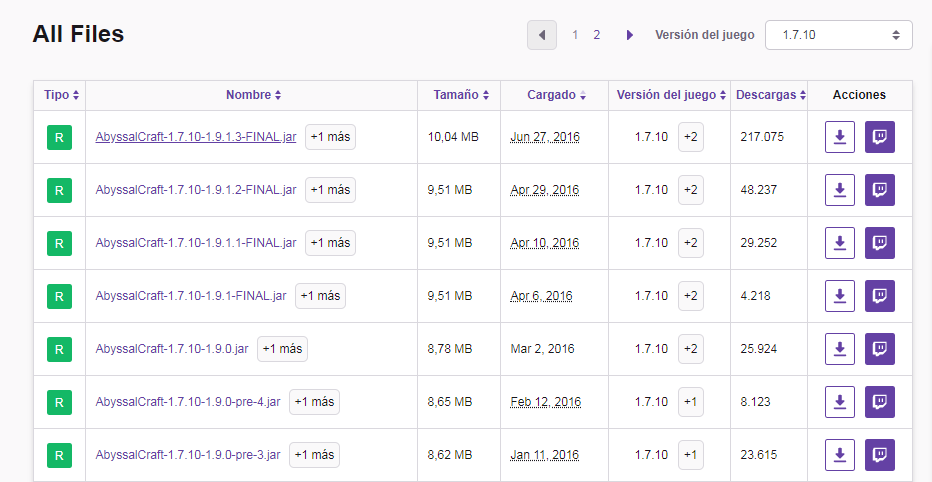932x482 pixels.
Task: Expand +1 más for 1.9.1.1-FINAL file
Action: click(x=330, y=242)
